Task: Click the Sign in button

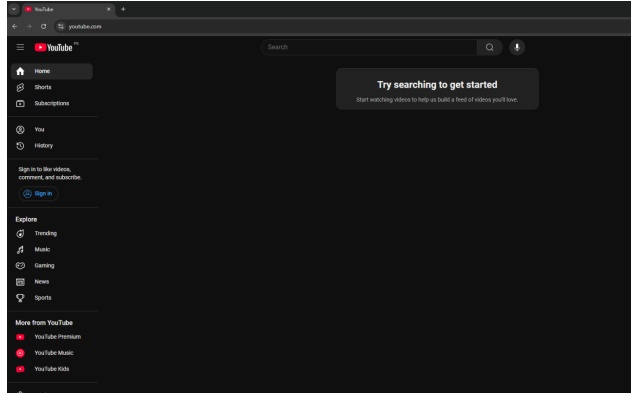Action: (38, 194)
